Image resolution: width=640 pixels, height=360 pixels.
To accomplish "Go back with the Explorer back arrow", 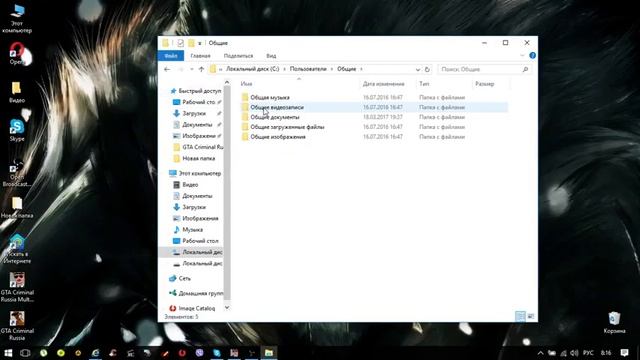I will pos(167,69).
